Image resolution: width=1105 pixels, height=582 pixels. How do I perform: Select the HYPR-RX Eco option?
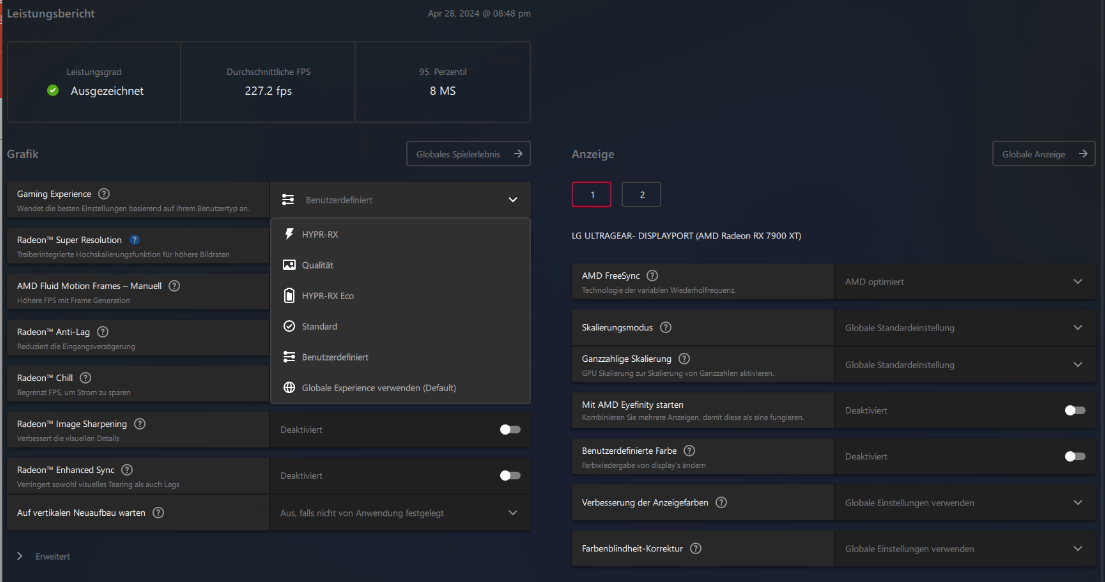[400, 295]
